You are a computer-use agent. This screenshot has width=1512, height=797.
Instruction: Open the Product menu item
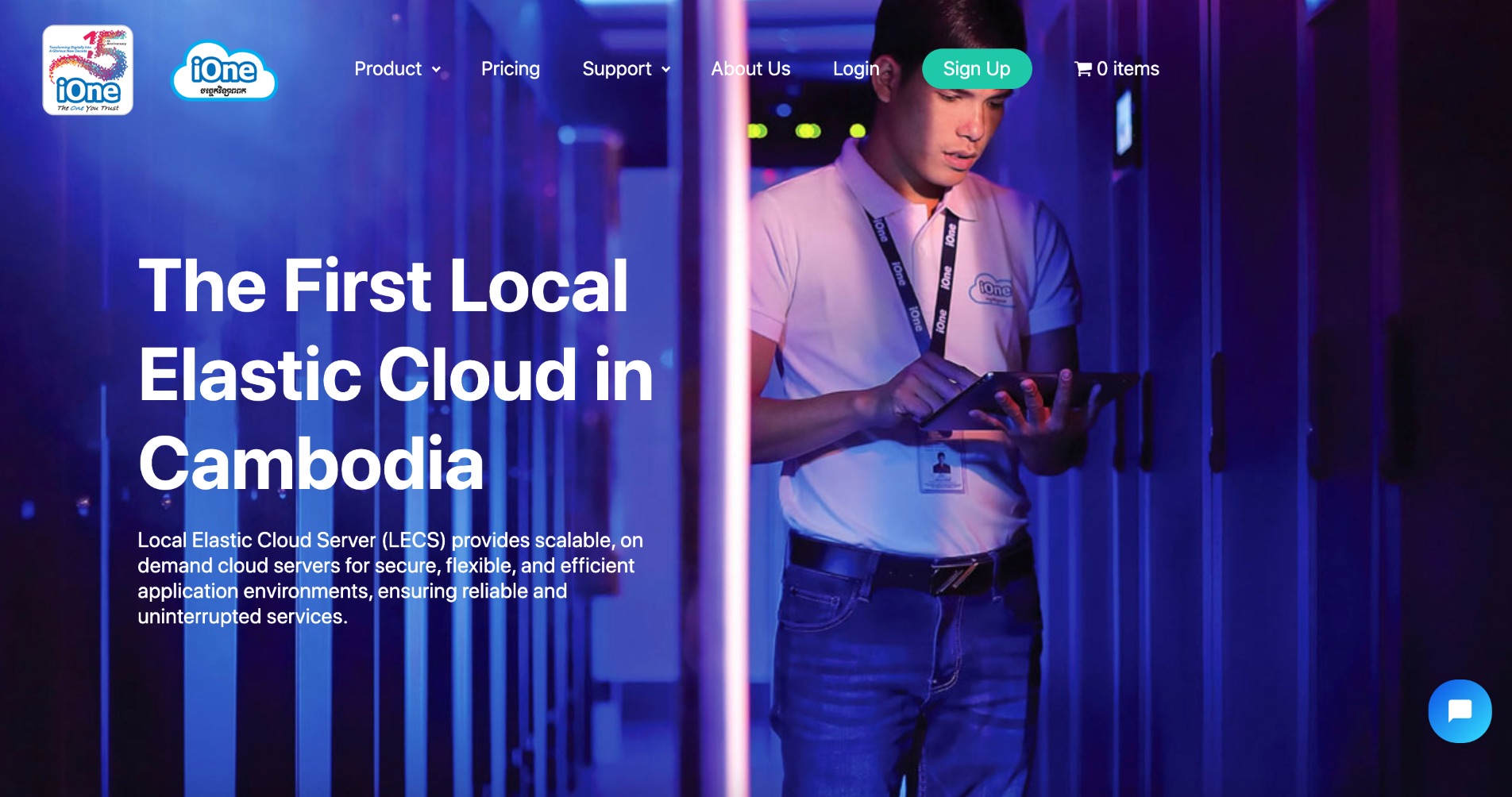tap(388, 69)
